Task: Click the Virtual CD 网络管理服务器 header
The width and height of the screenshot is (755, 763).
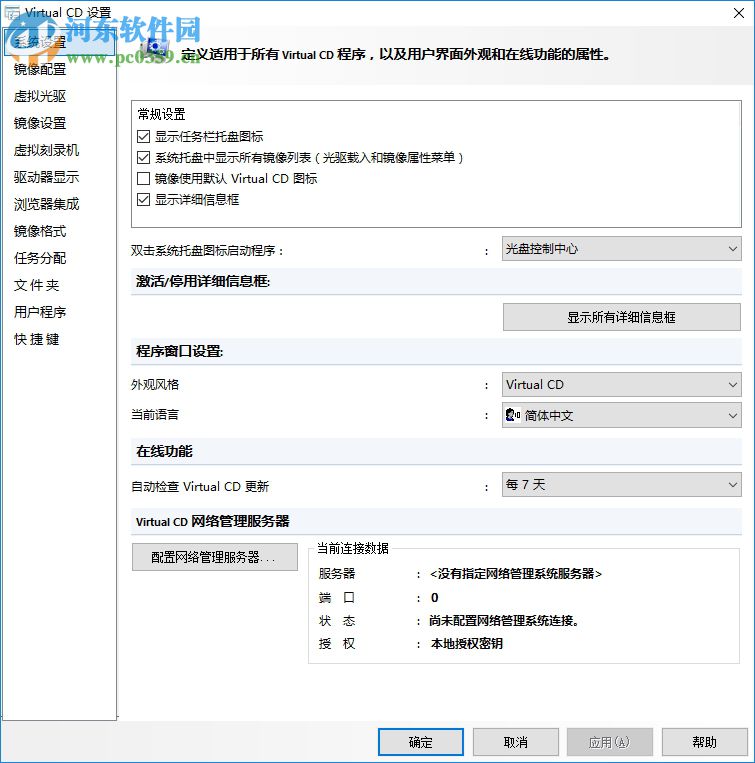Action: click(x=212, y=521)
